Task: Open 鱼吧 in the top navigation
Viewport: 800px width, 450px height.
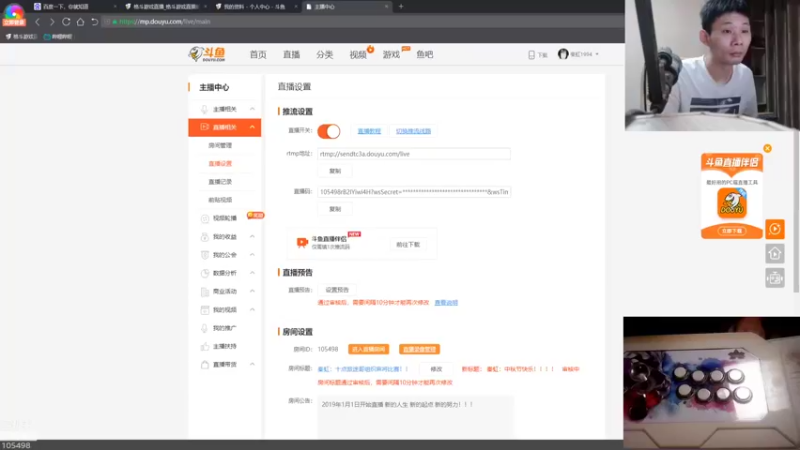Action: (x=424, y=55)
